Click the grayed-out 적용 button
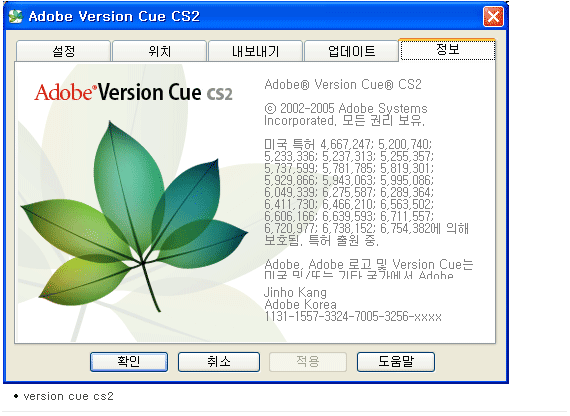Screen dimensions: 570x416 coord(308,362)
